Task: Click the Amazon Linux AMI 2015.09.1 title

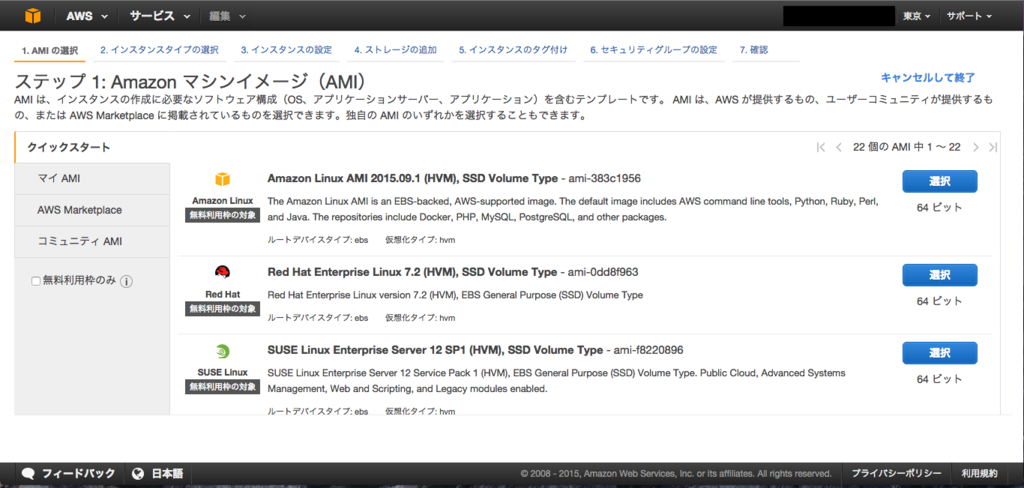Action: tap(412, 178)
